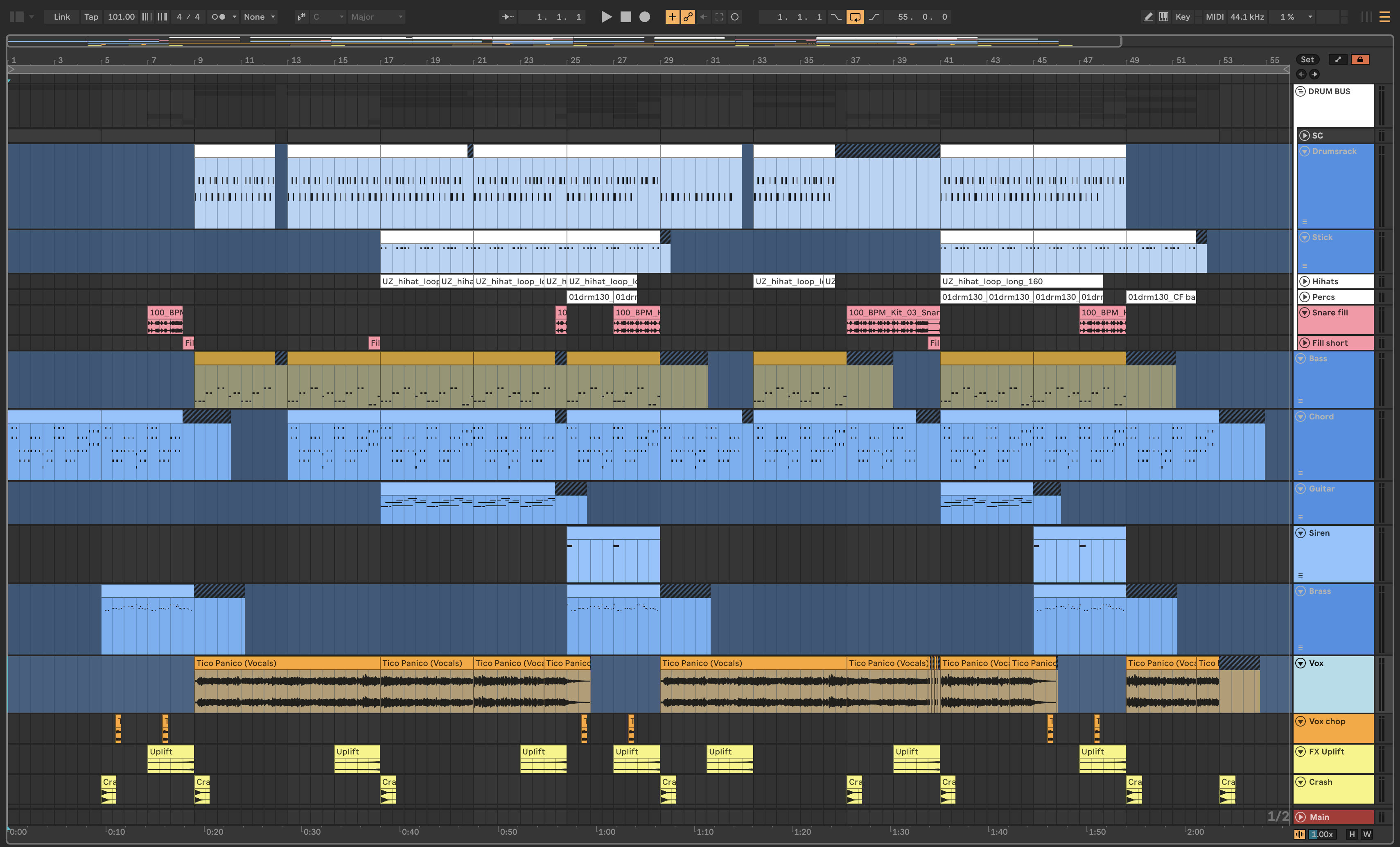Image resolution: width=1400 pixels, height=847 pixels.
Task: Open CPU load meter dropdown
Action: (1310, 17)
